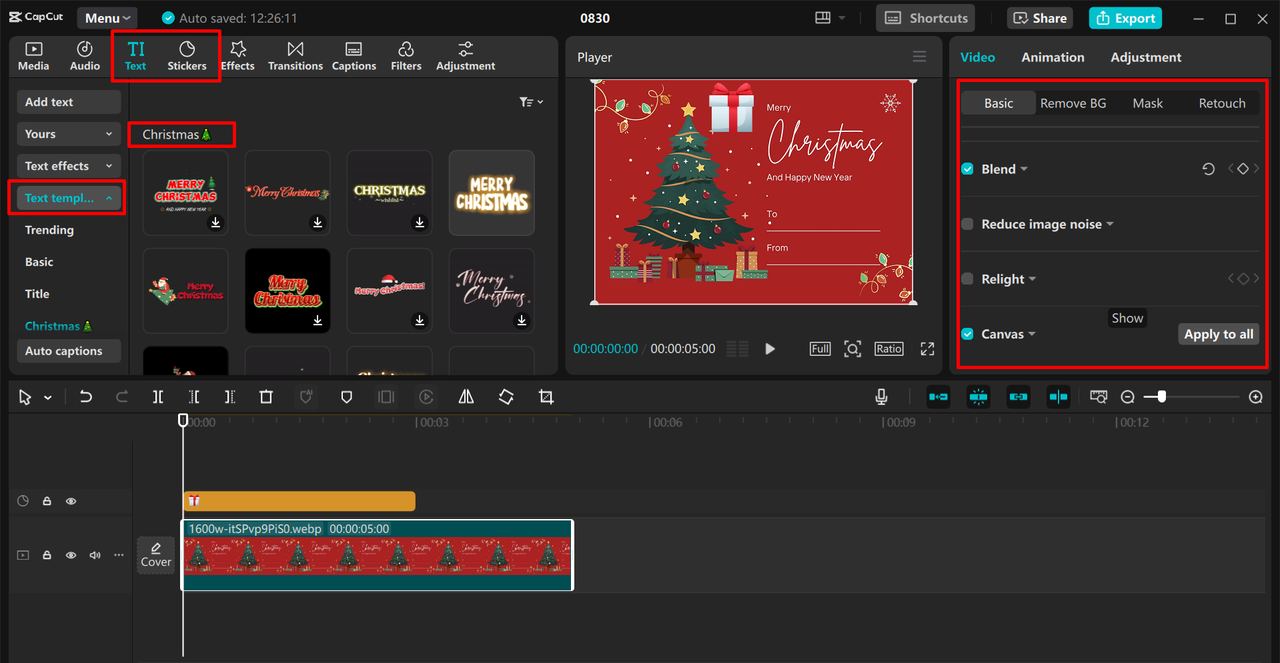This screenshot has width=1280, height=663.
Task: Delete the selected clip
Action: [266, 397]
